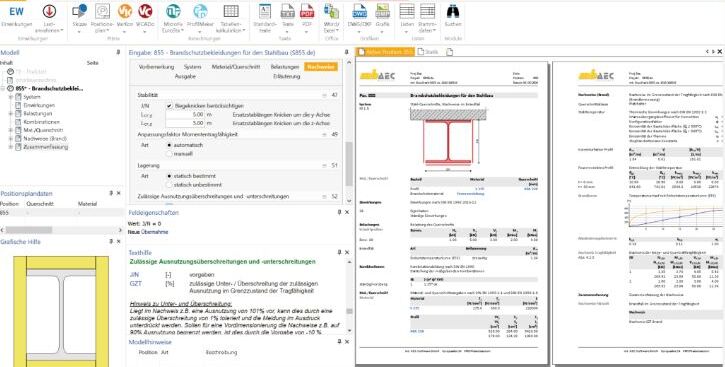The image size is (725, 367).
Task: Expand the Zusammenfassung tree node
Action: coord(11,147)
